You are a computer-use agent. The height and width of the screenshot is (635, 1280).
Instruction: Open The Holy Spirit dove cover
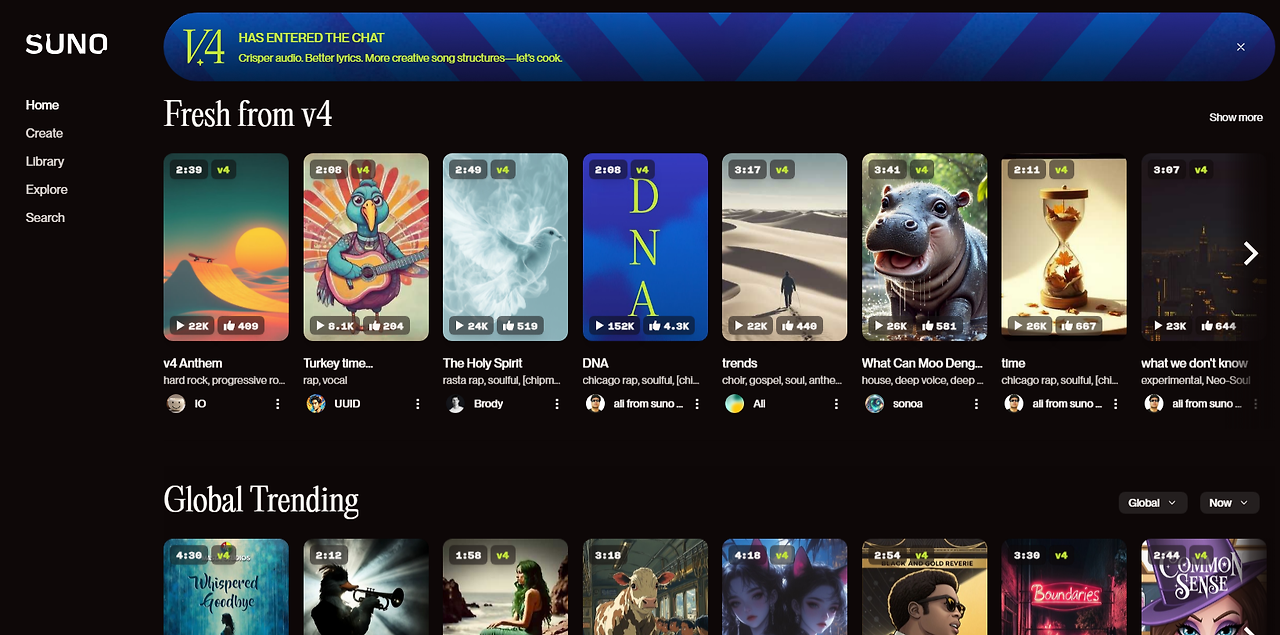click(x=505, y=247)
